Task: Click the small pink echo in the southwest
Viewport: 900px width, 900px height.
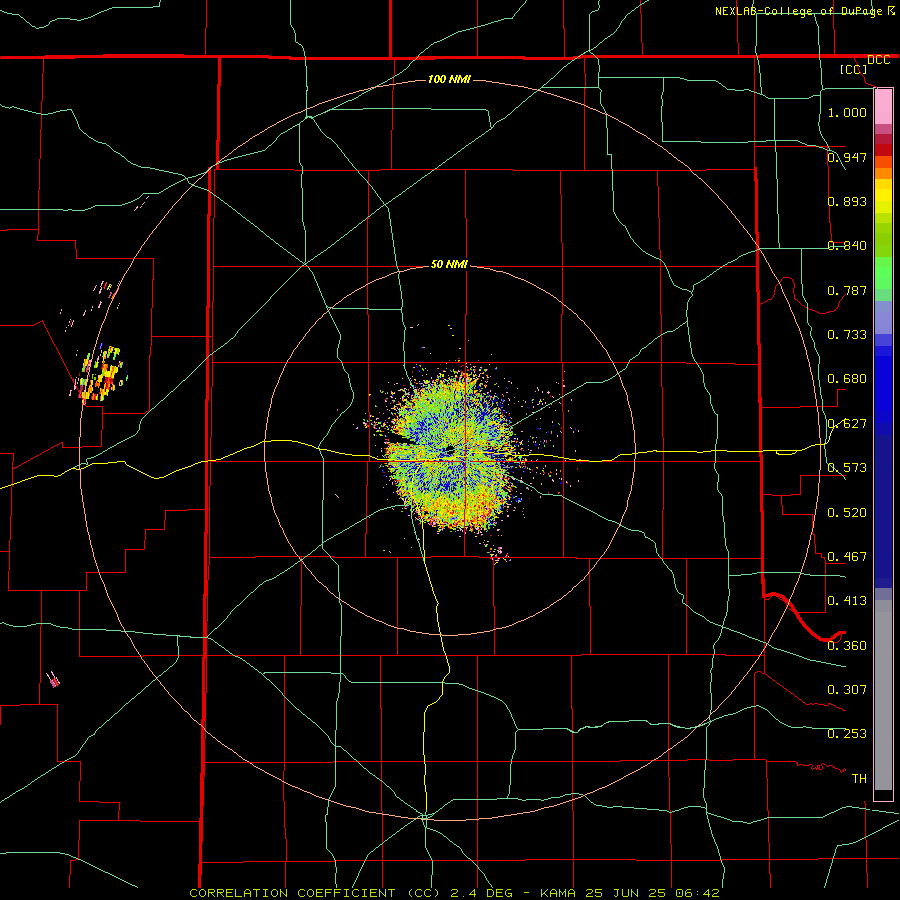Action: pyautogui.click(x=53, y=680)
